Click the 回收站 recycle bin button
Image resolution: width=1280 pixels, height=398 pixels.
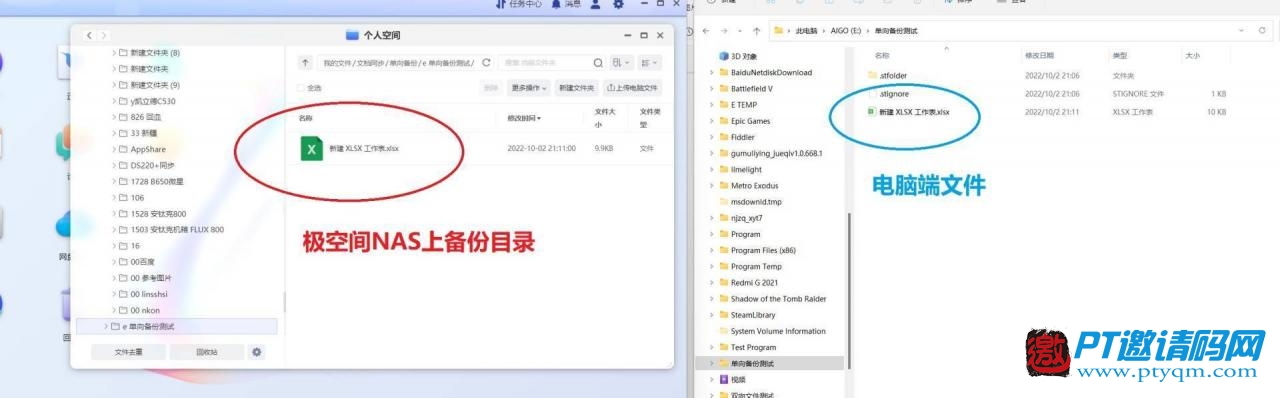(207, 352)
